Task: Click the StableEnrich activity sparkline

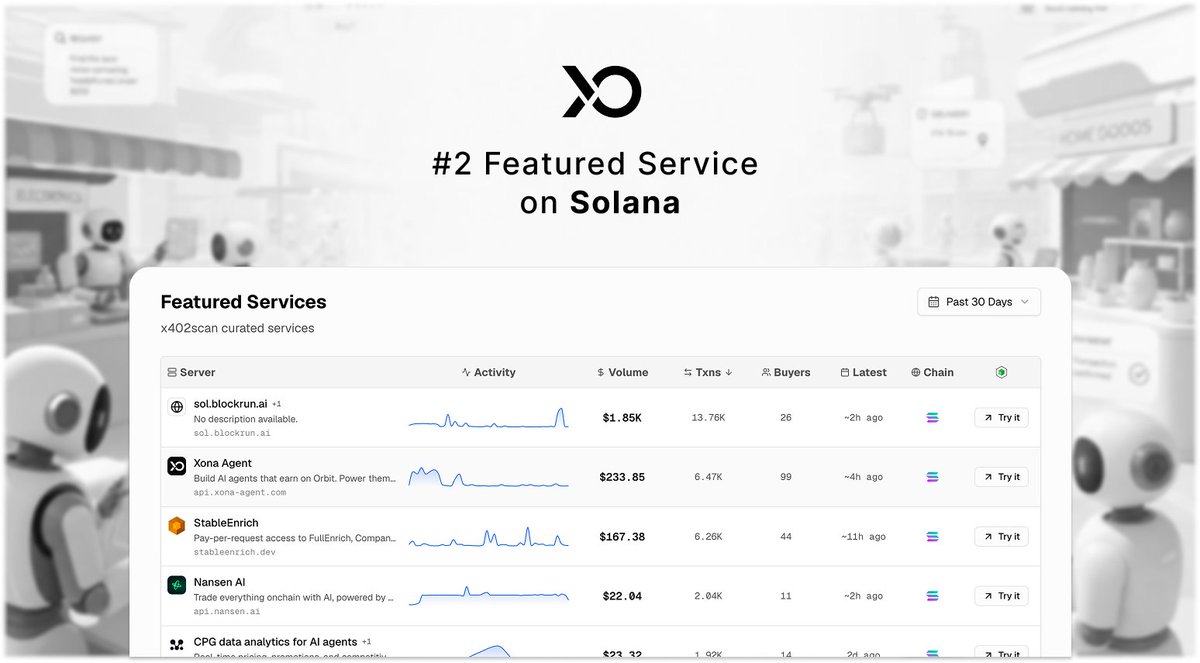Action: pos(488,537)
